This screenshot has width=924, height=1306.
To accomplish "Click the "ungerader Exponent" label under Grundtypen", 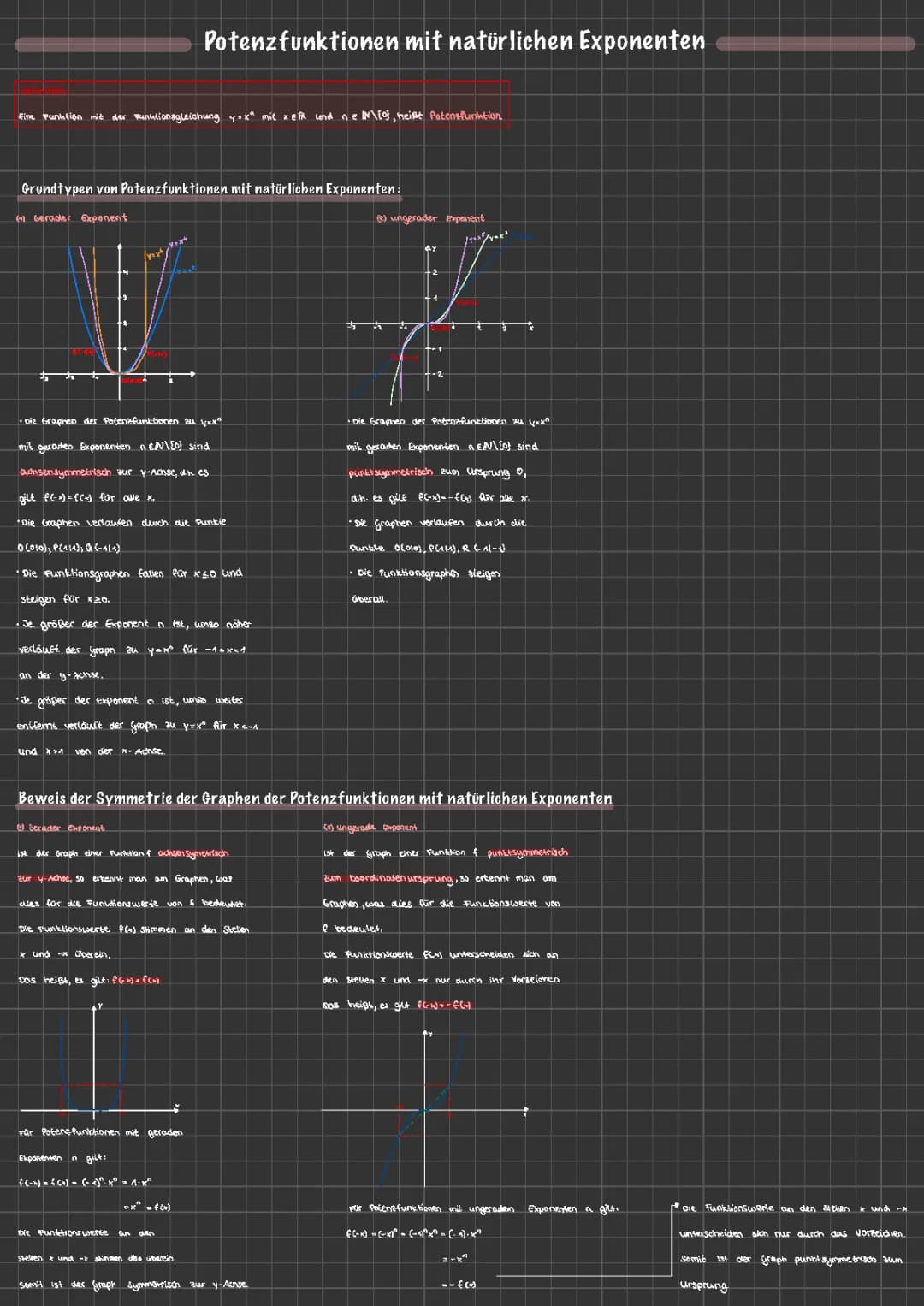I will click(431, 218).
